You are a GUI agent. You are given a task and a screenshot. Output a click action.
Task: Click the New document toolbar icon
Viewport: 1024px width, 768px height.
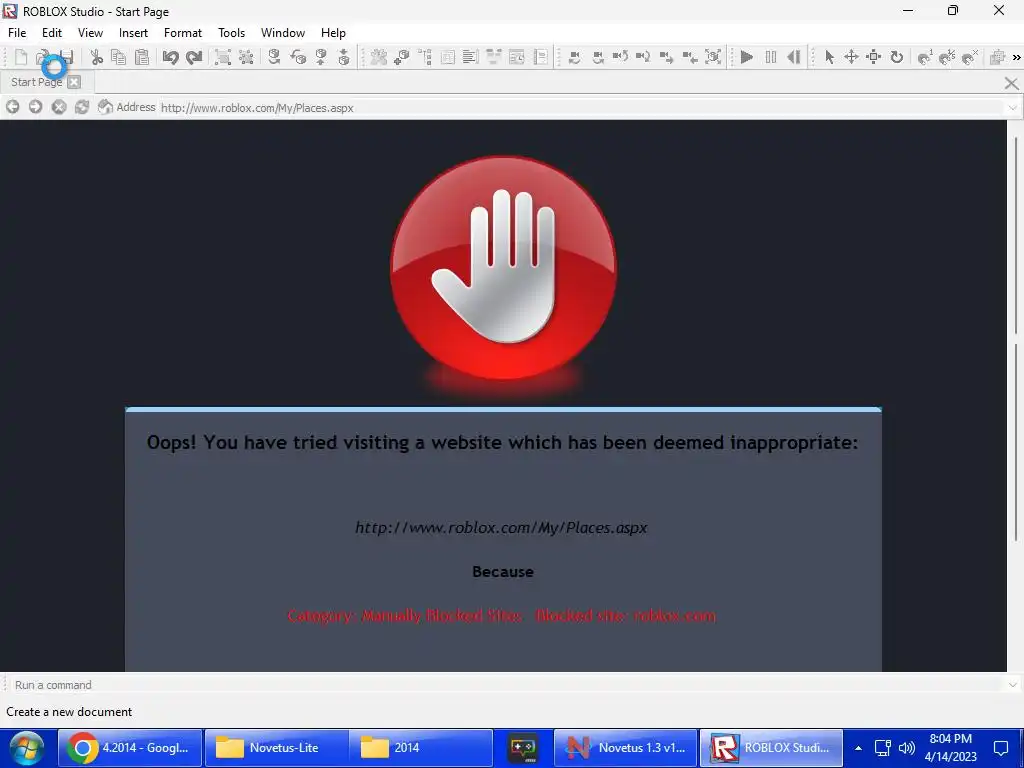tap(21, 57)
